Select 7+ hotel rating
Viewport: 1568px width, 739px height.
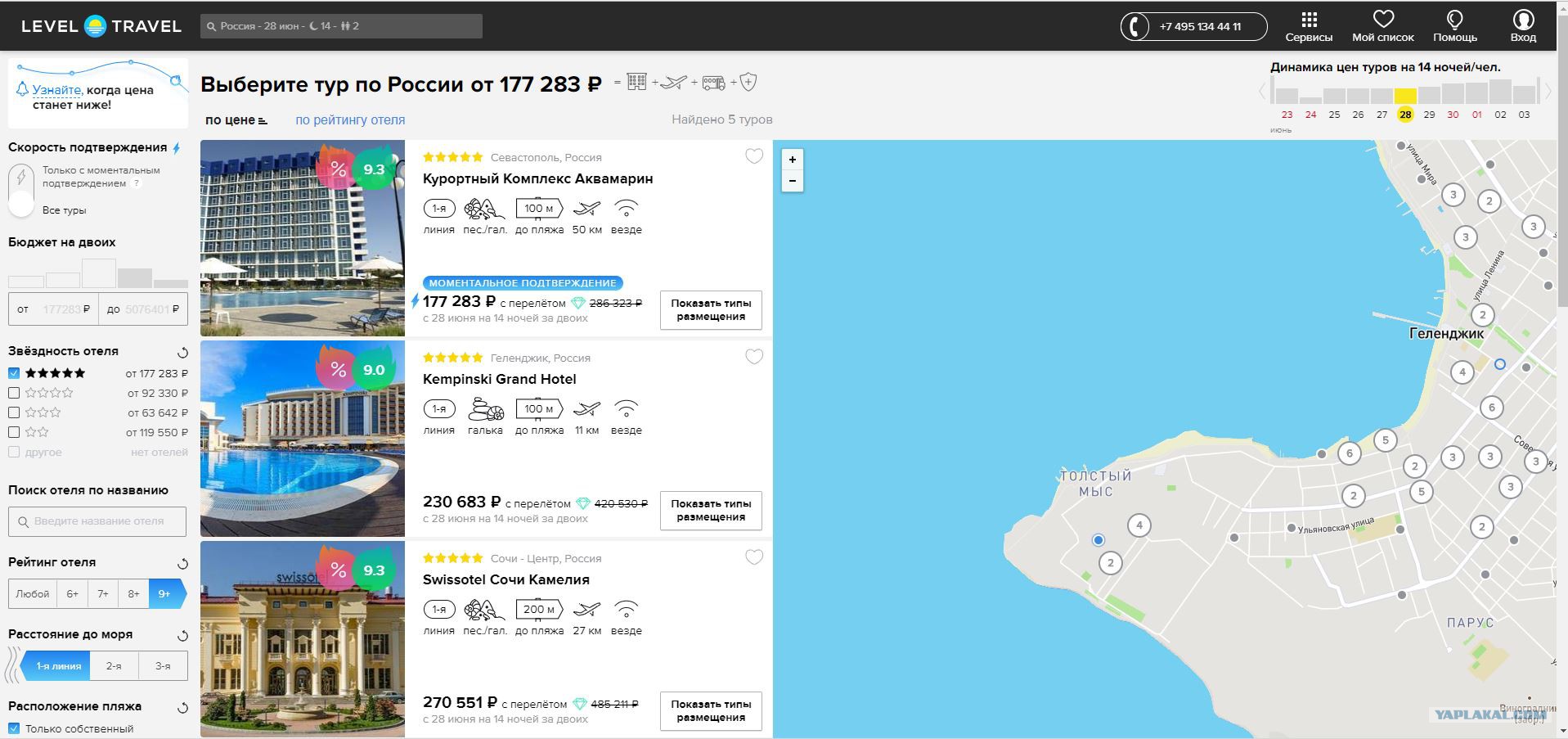click(x=103, y=594)
